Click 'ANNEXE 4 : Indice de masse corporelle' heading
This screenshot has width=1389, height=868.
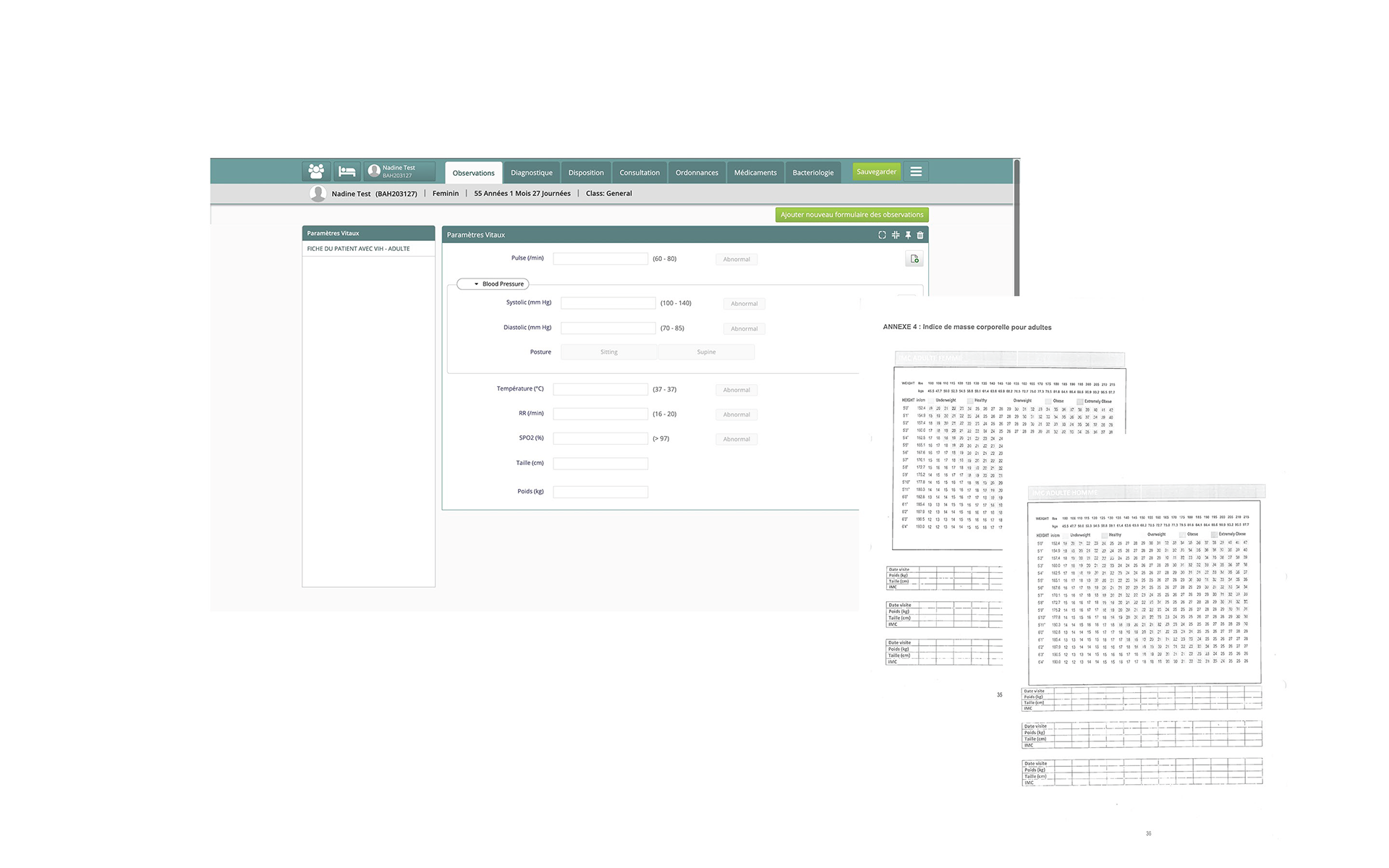(967, 328)
